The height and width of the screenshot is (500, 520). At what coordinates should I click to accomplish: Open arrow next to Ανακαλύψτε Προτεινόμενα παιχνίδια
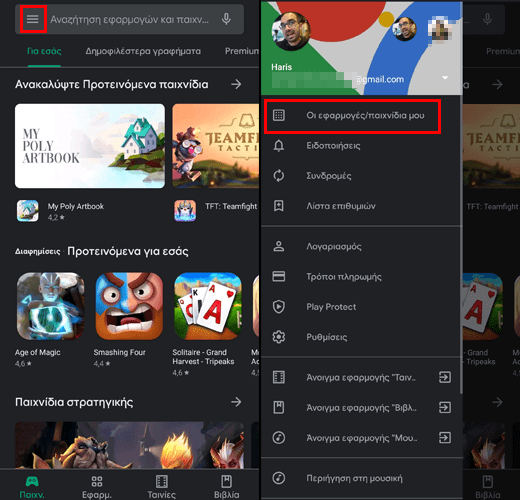coord(236,84)
